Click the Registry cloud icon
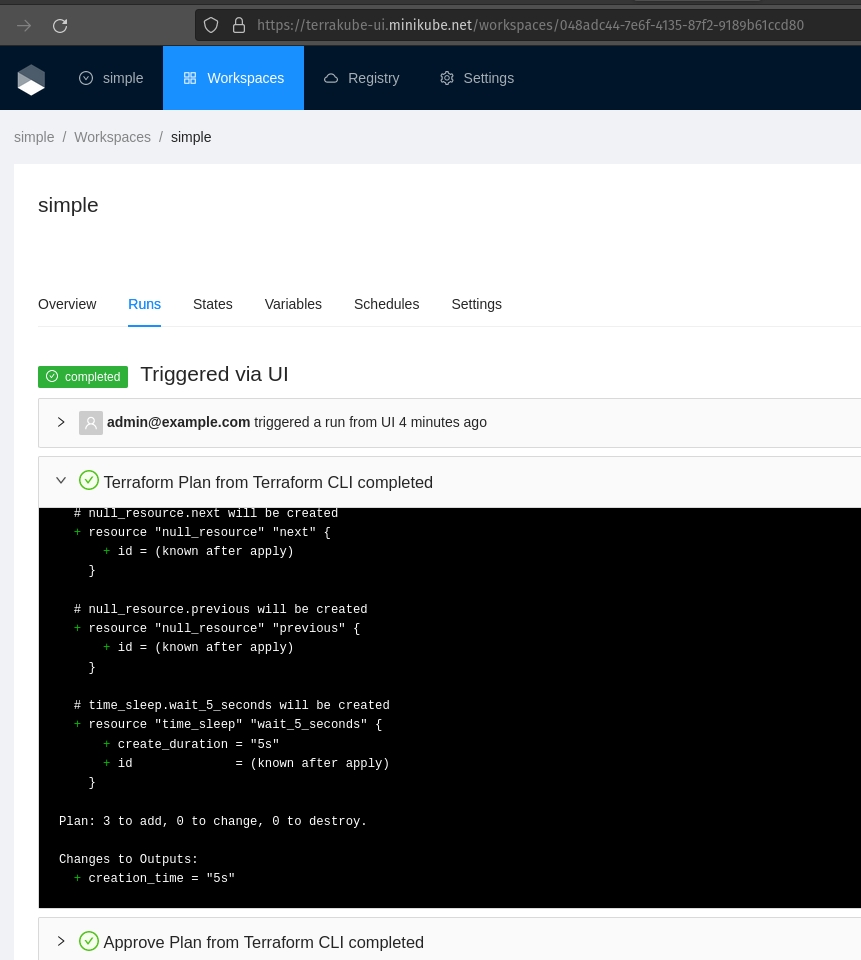This screenshot has width=861, height=960. (331, 78)
